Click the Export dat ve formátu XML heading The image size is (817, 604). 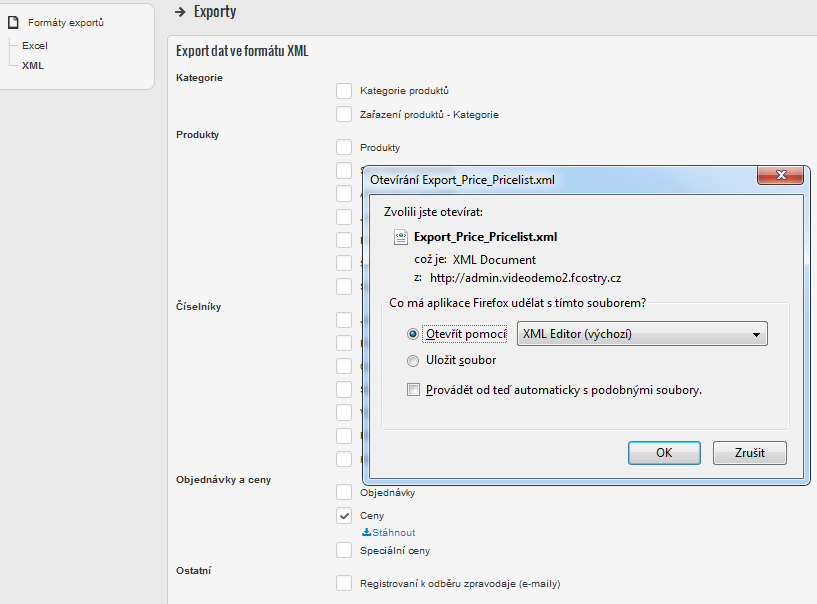click(242, 51)
